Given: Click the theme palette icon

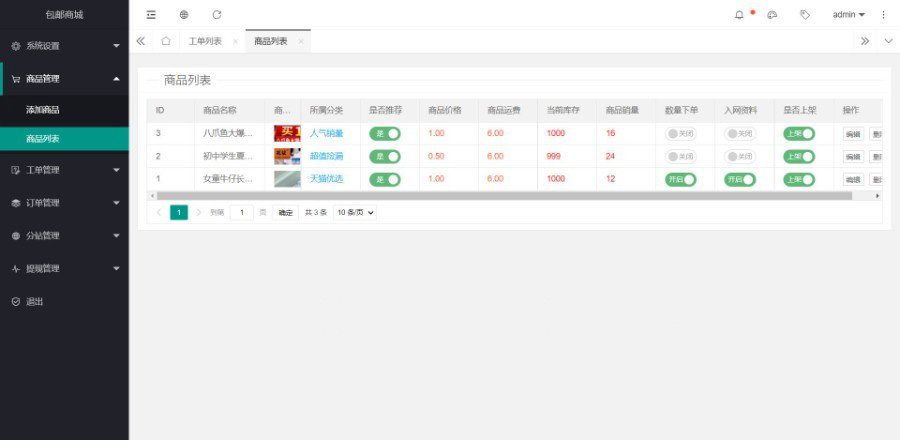Looking at the screenshot, I should (771, 15).
